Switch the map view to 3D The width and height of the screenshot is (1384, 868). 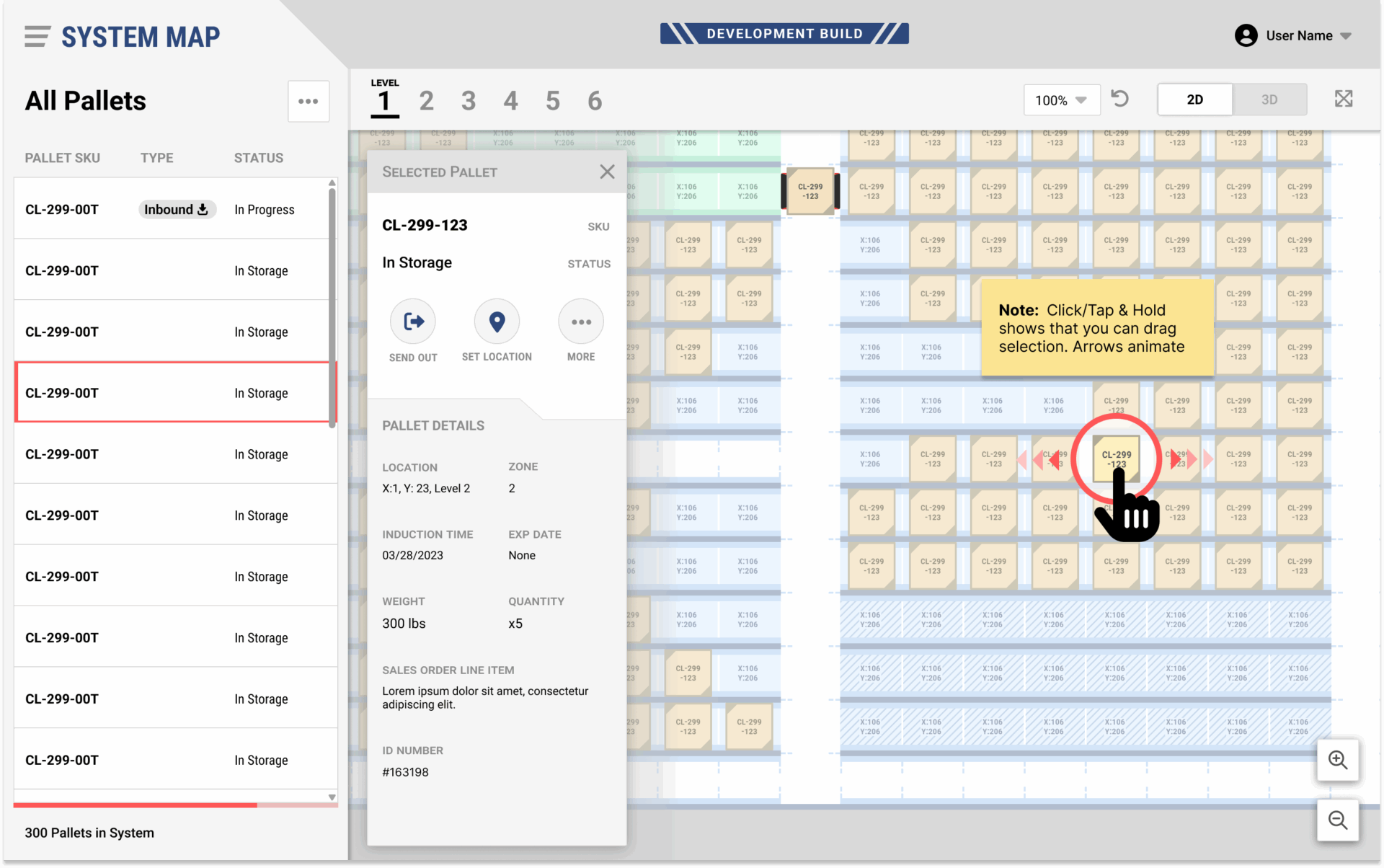coord(1269,99)
